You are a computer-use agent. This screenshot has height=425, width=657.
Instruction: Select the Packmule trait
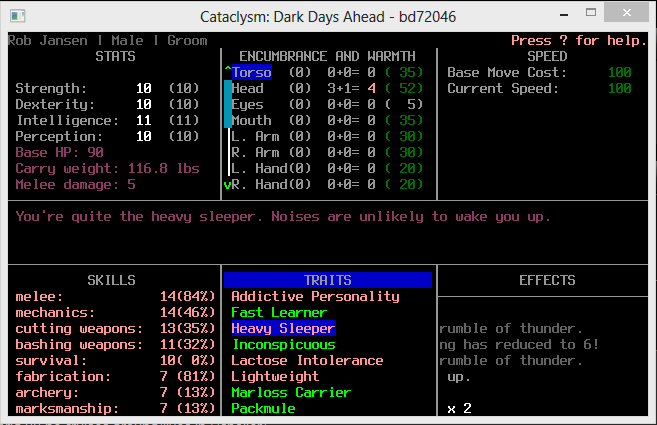tap(263, 408)
